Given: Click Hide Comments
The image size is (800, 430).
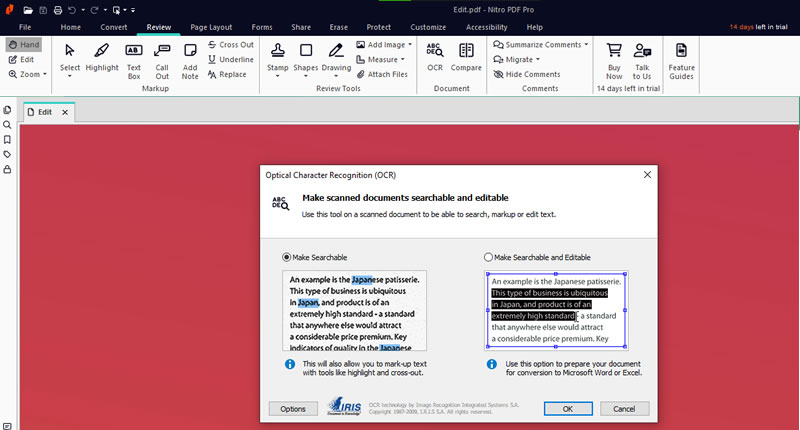Looking at the screenshot, I should pos(527,74).
